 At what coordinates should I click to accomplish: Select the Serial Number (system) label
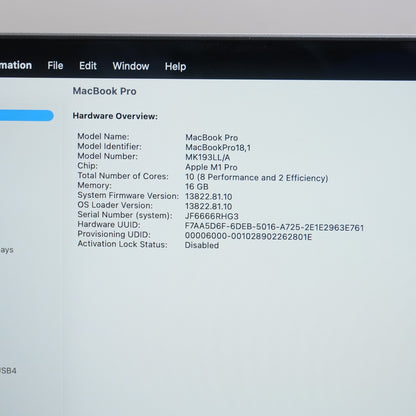pos(125,215)
